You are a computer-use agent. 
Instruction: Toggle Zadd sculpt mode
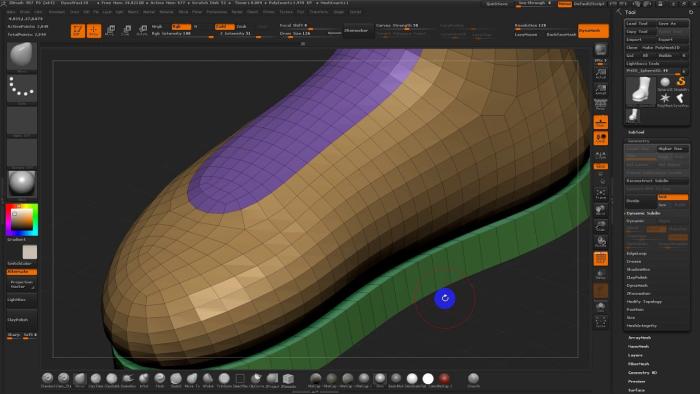[x=224, y=27]
